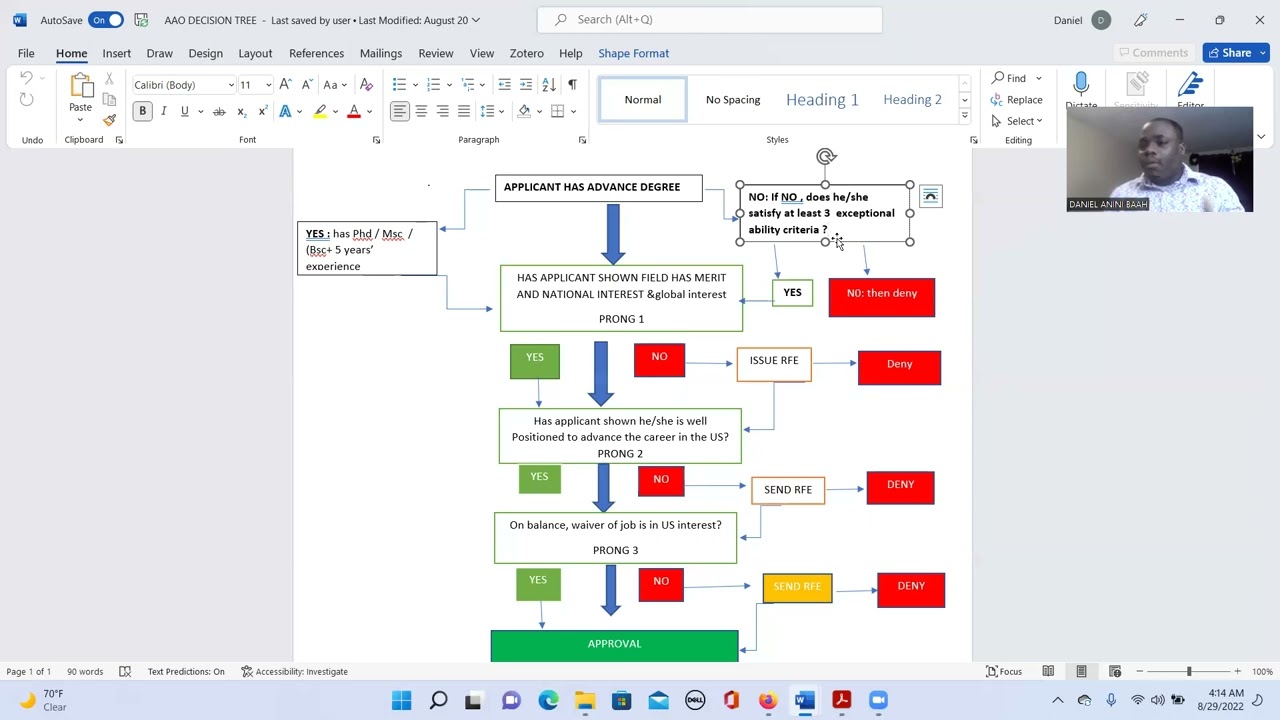Click the Copy icon in Clipboard group
The height and width of the screenshot is (720, 1280).
tap(109, 99)
